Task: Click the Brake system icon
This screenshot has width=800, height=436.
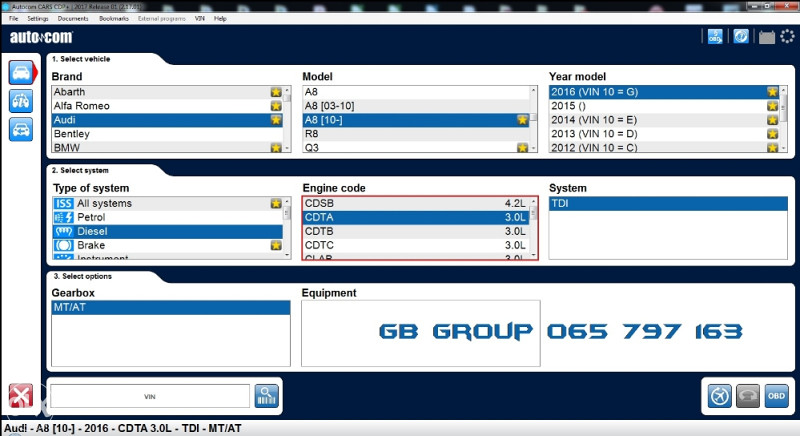Action: point(63,245)
